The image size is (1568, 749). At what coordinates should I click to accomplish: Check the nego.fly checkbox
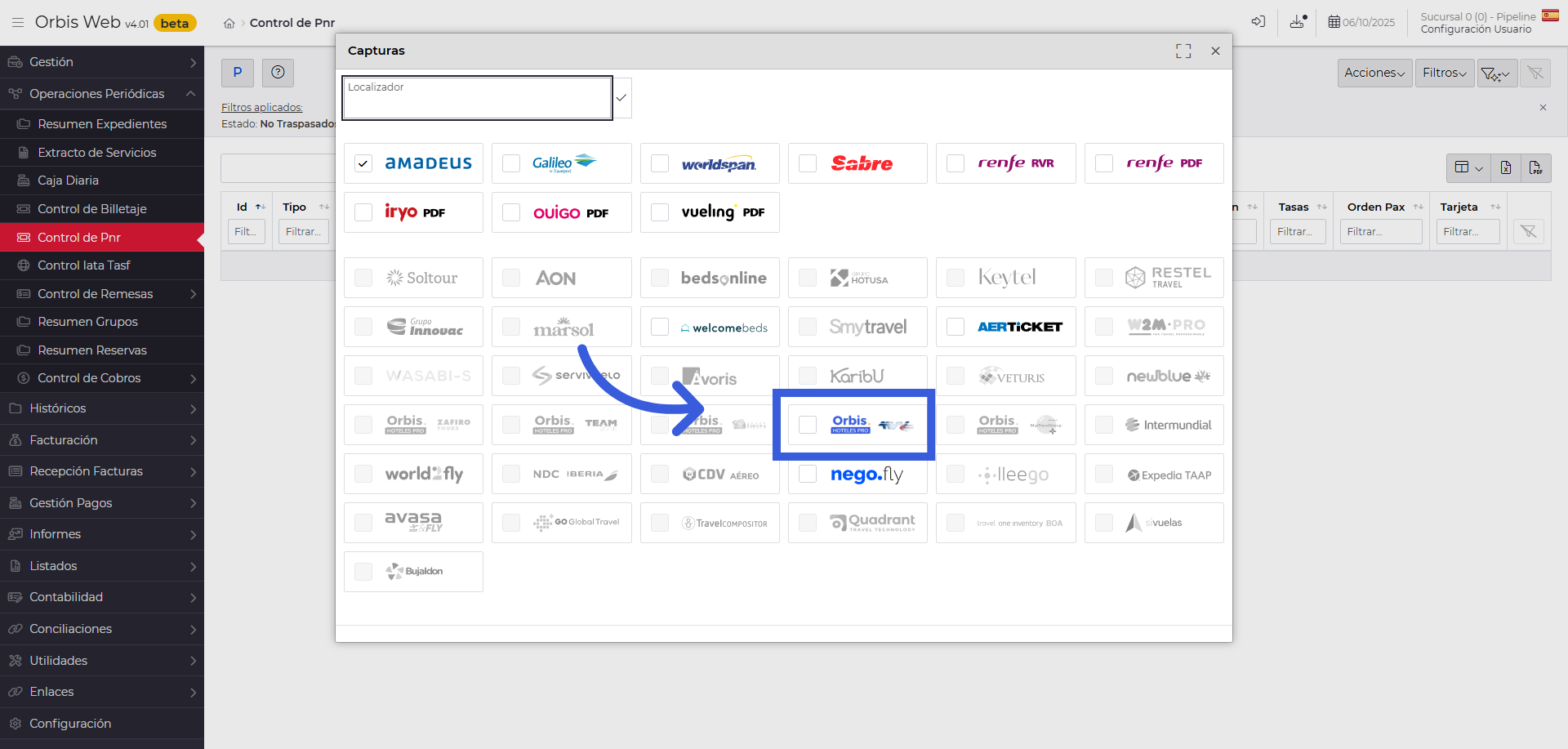click(x=808, y=474)
